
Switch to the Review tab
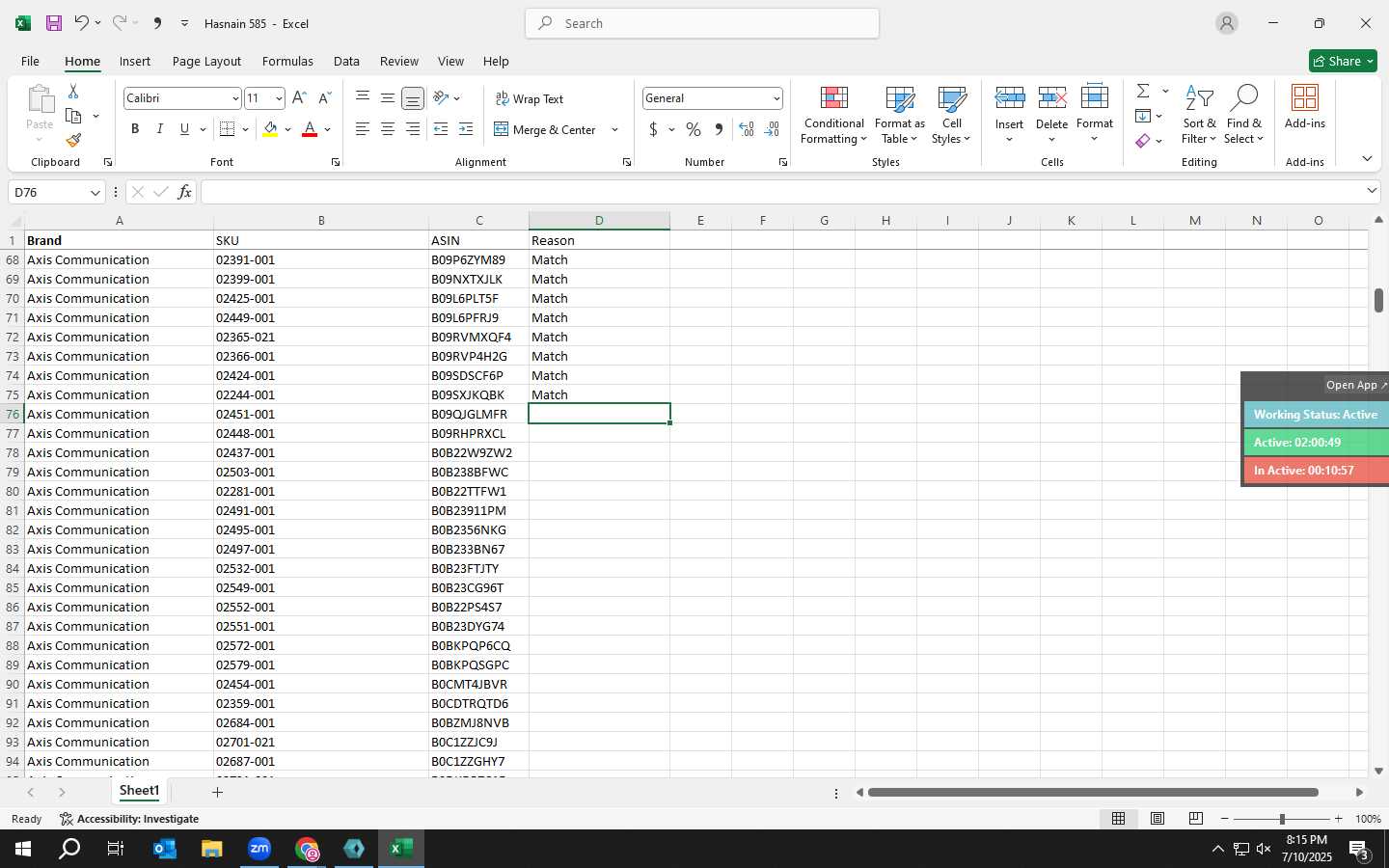coord(399,61)
